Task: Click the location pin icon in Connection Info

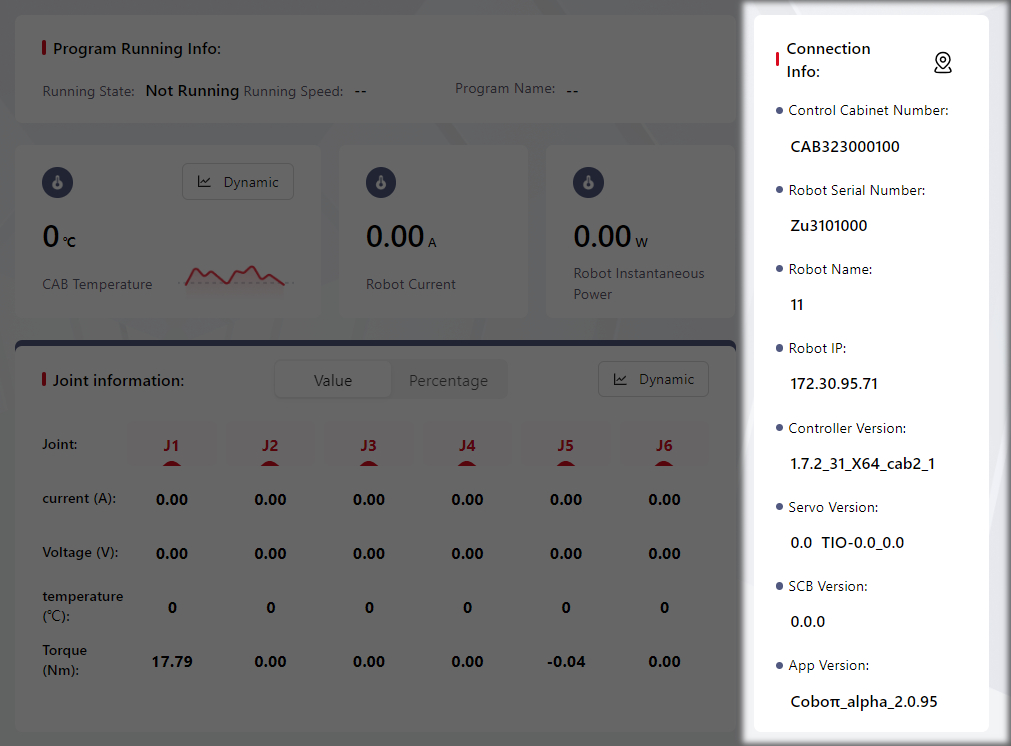Action: point(942,63)
